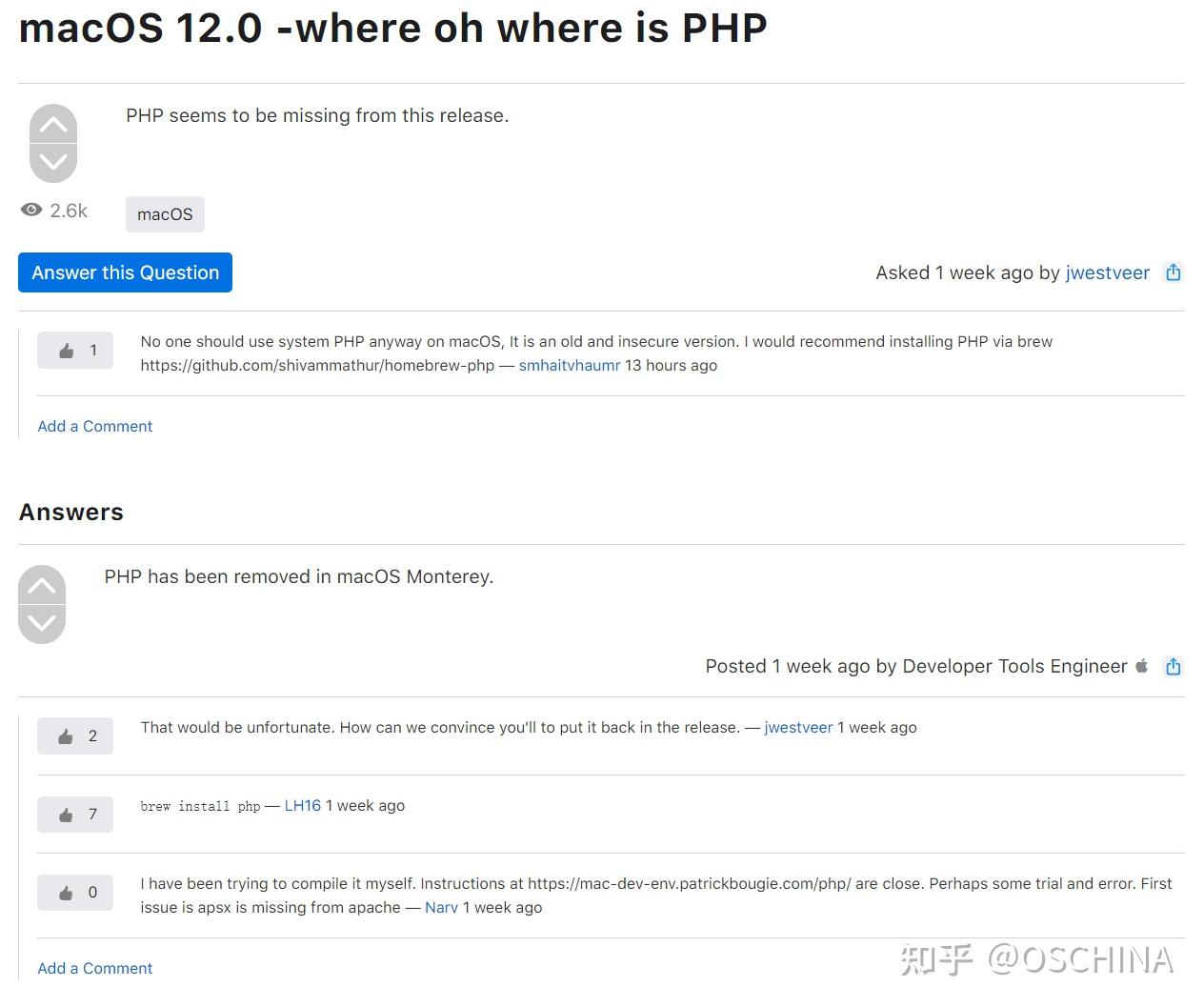This screenshot has width=1204, height=1007.
Task: Click the Apple logo beside Developer Tools Engineer
Action: 1142,667
